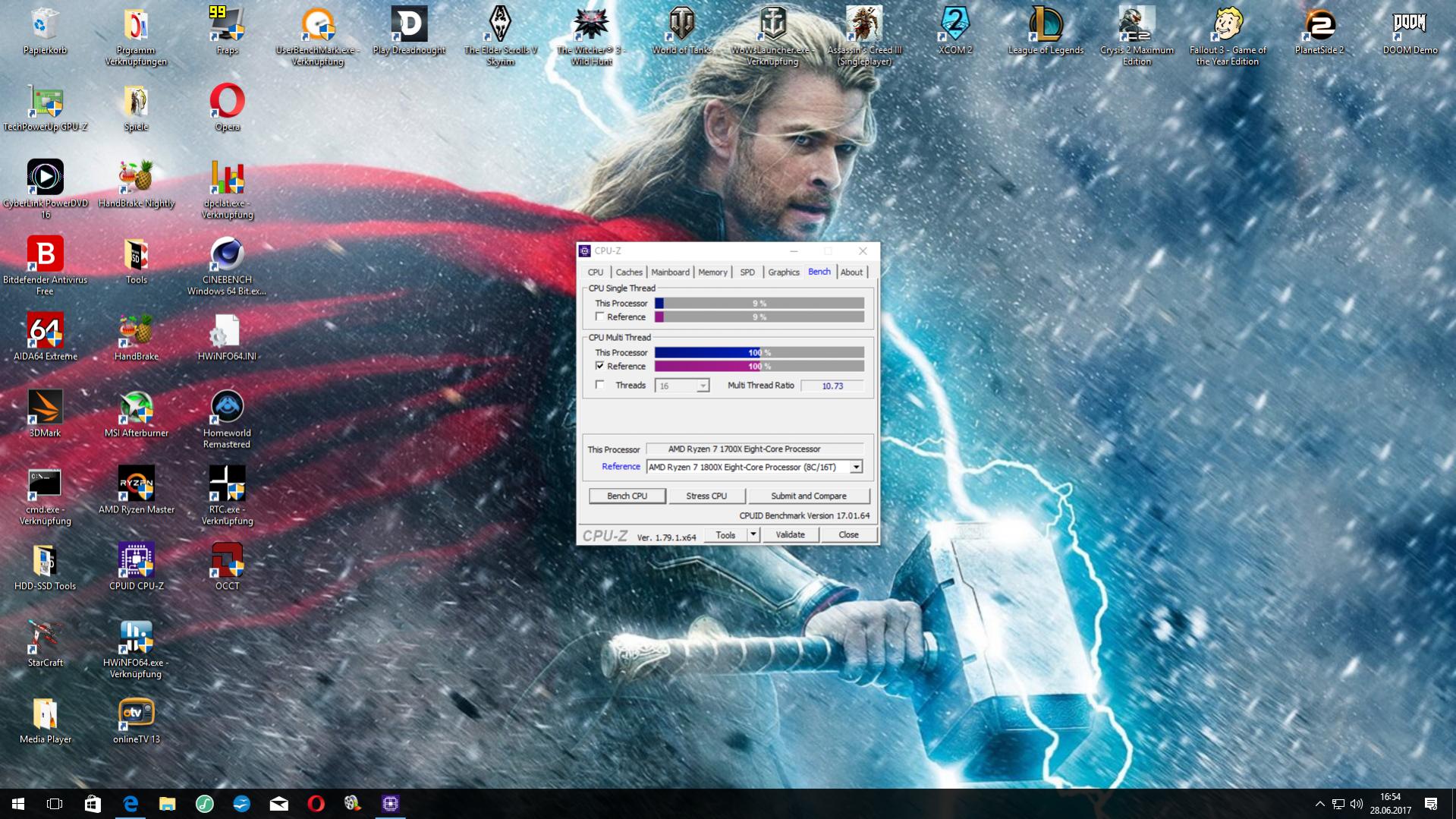Open the Graphics tab
1456x819 pixels.
click(x=784, y=272)
